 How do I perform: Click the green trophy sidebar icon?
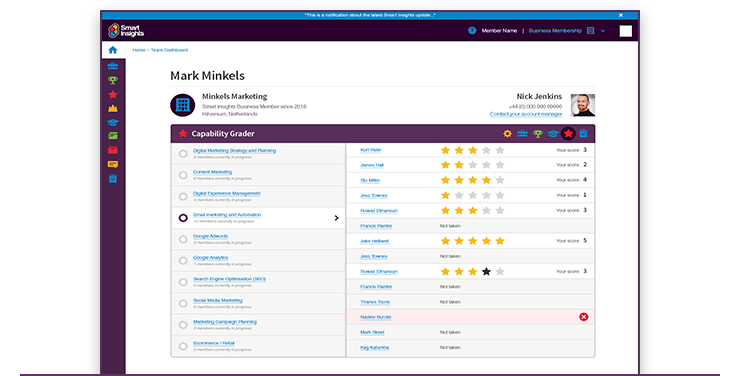[x=113, y=80]
